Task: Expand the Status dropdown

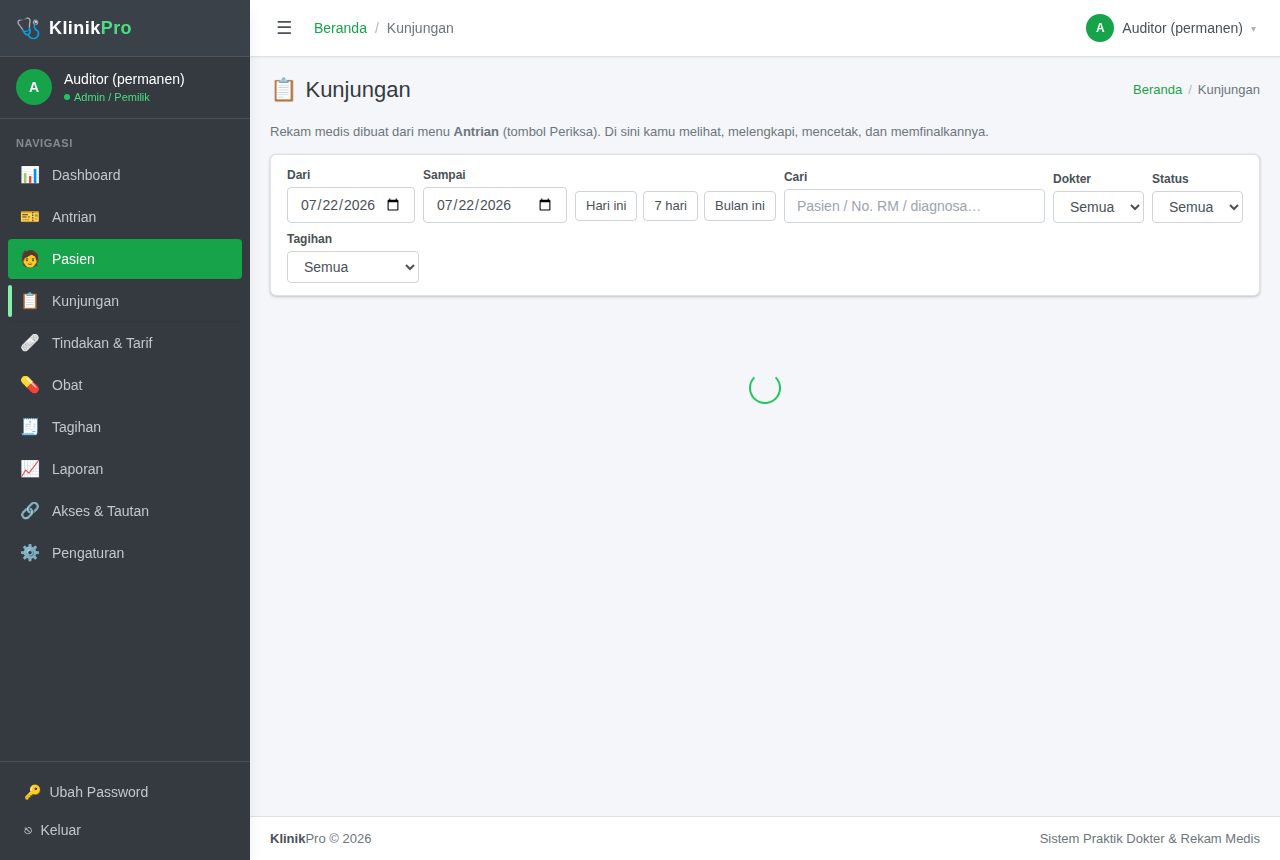Action: pos(1197,207)
